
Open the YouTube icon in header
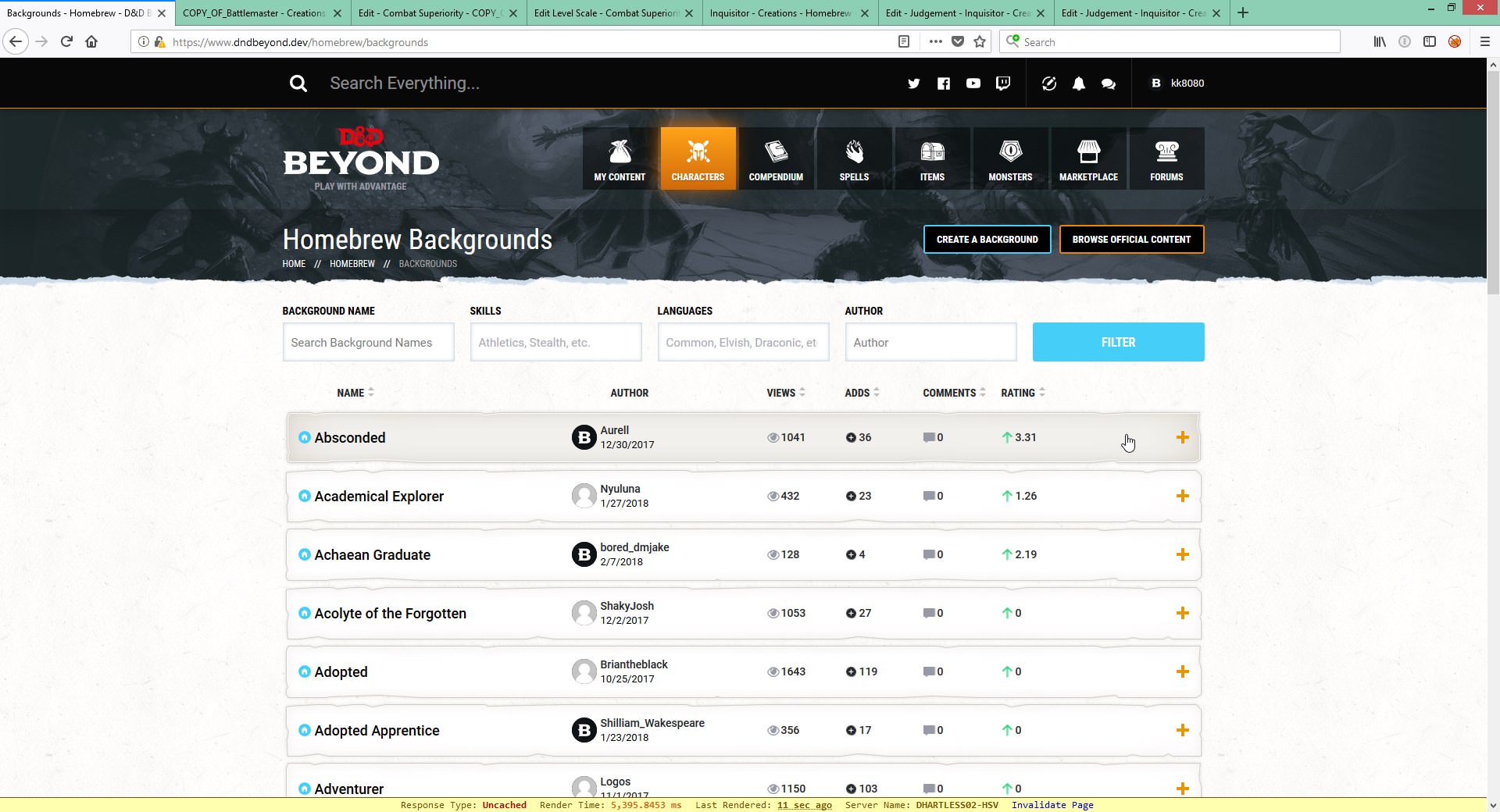973,84
